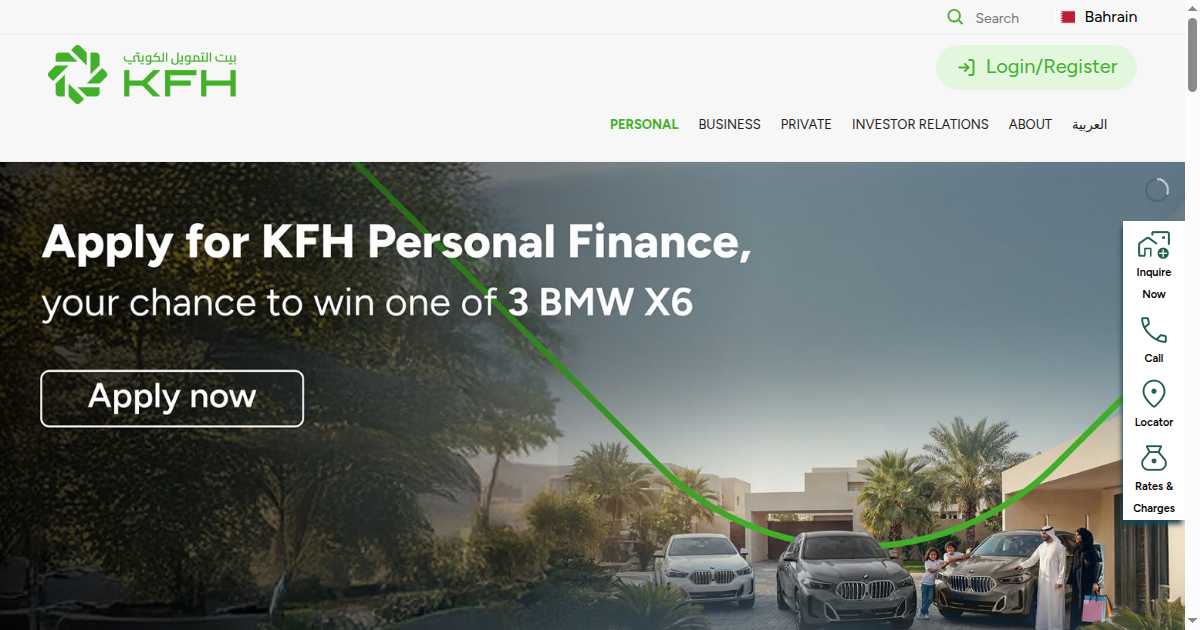Screen dimensions: 1200x630
Task: Click the search magnifier icon
Action: coord(955,17)
